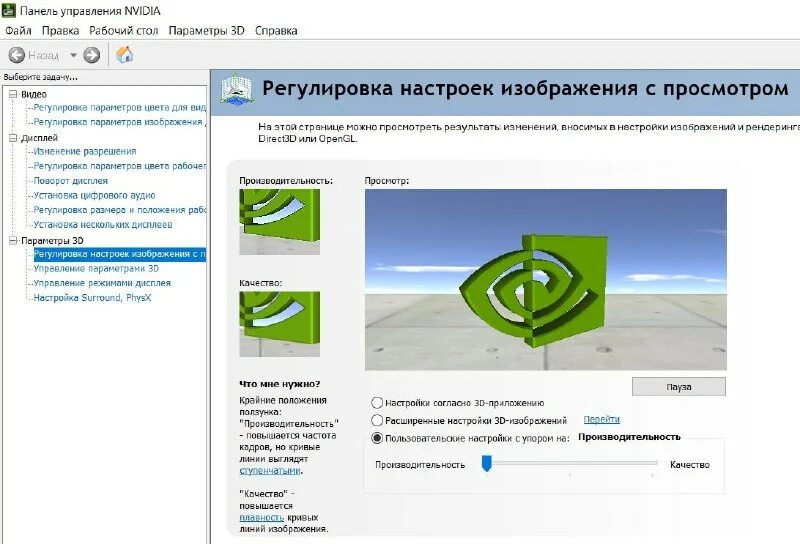This screenshot has height=544, width=800.
Task: Open 'Регулировка параметров изображения' tree item
Action: [119, 122]
